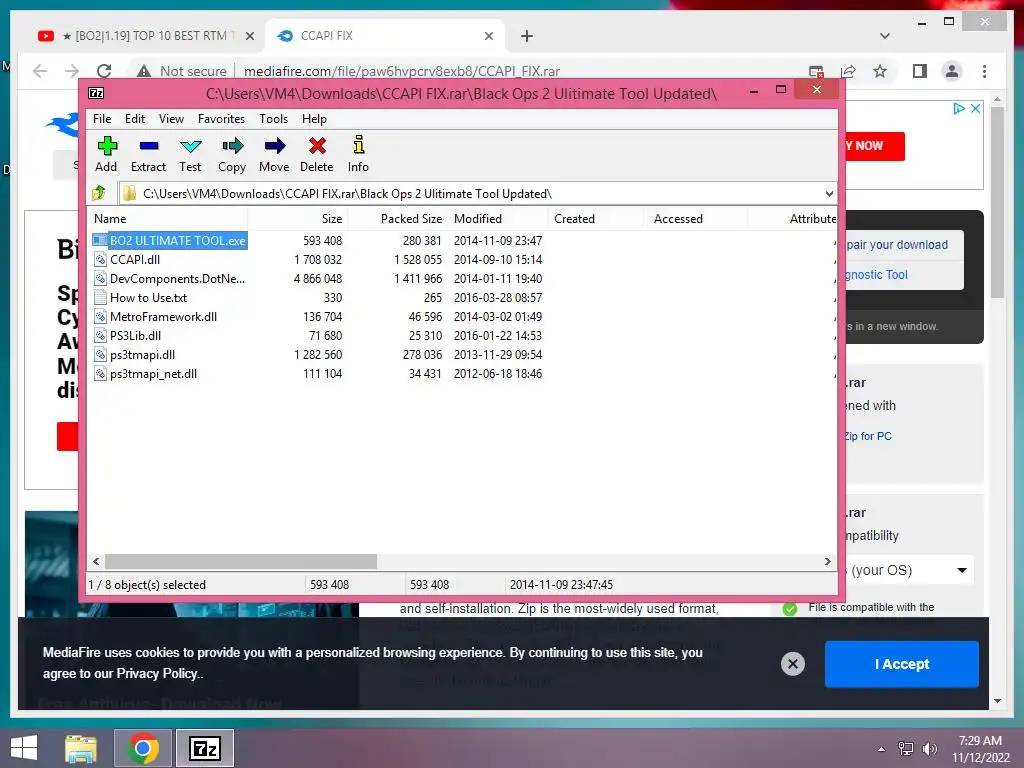The image size is (1024, 768).
Task: Click the right scroll arrow in 7-Zip
Action: coord(827,562)
